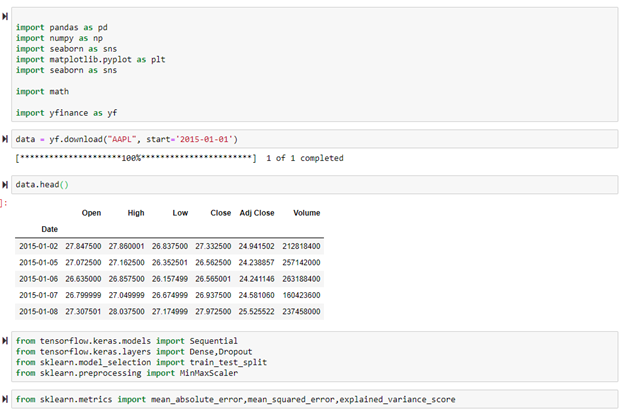Run the data.head() cell
Screen dimensions: 624x411
(6, 185)
